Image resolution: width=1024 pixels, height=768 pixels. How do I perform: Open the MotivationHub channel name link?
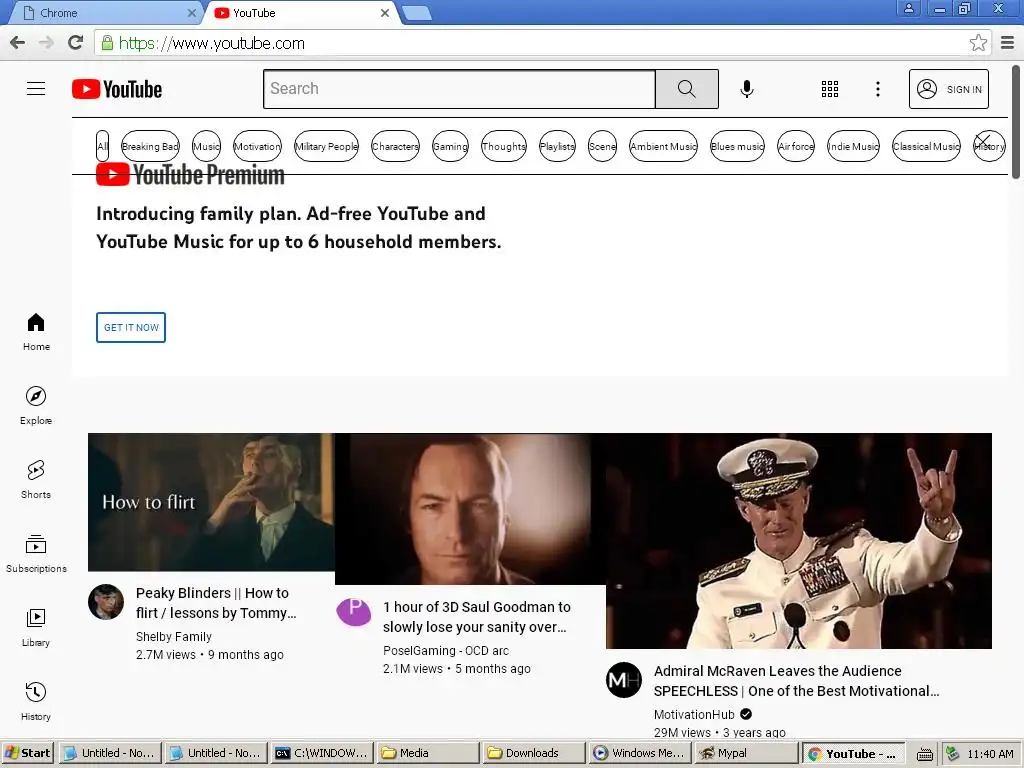tap(694, 714)
